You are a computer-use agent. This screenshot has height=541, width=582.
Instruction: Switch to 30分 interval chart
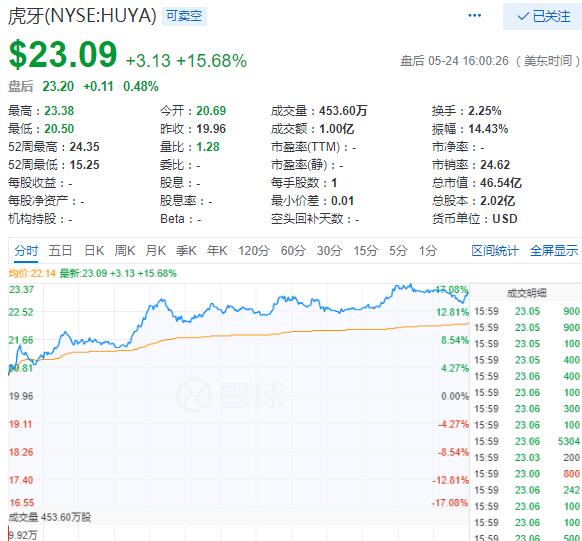[329, 251]
